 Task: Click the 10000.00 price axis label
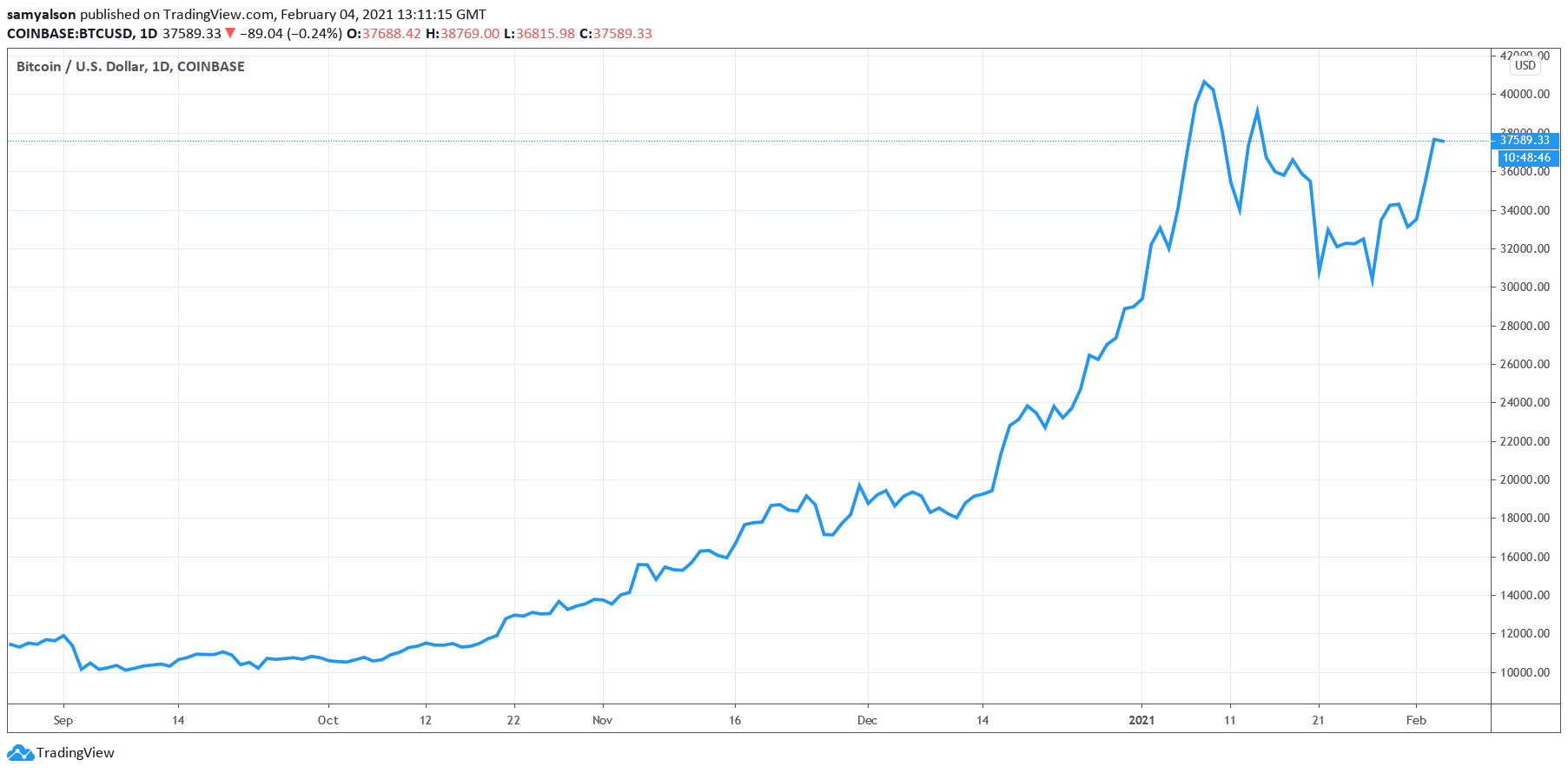point(1525,672)
